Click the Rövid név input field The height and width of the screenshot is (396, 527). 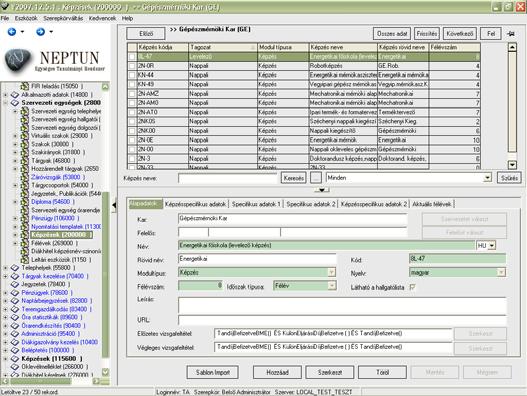pos(257,259)
